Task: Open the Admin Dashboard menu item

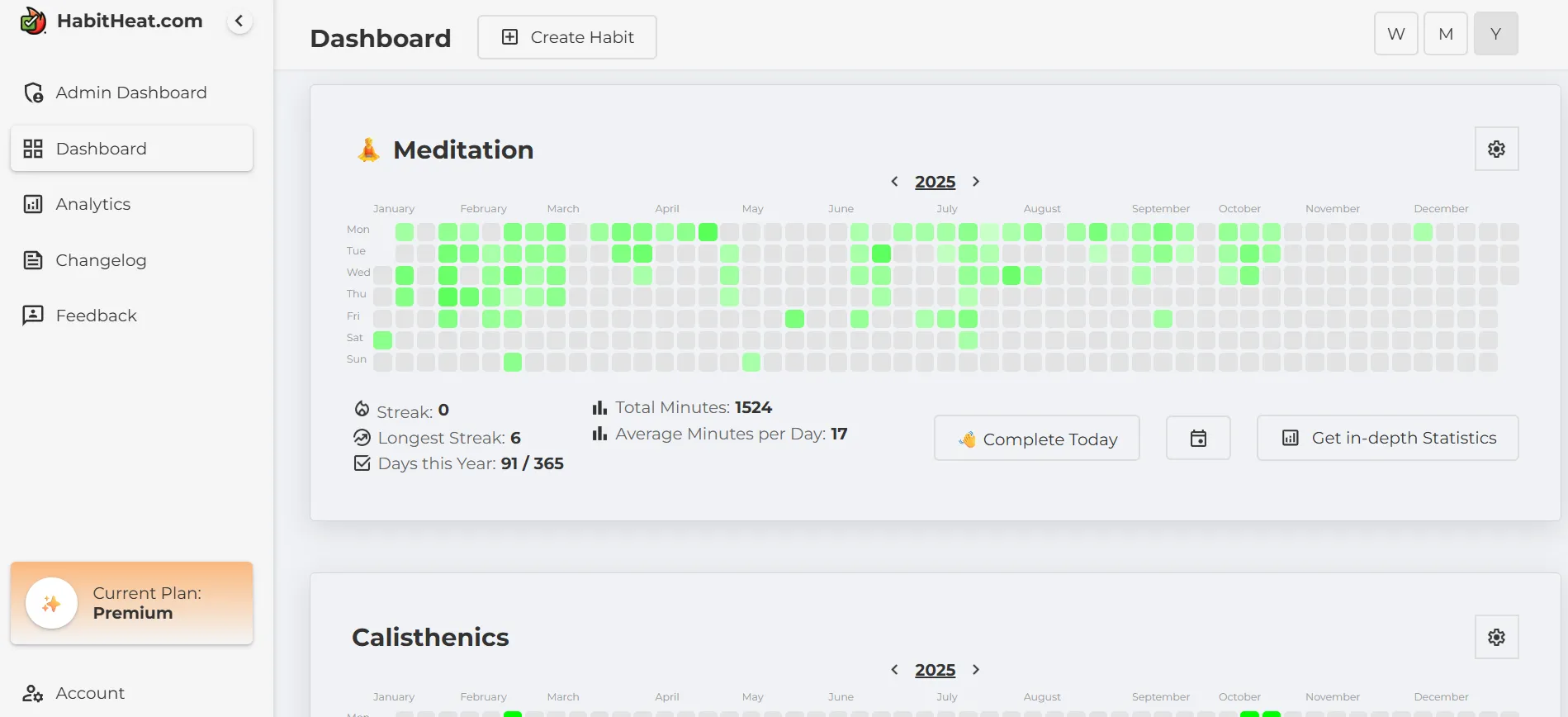Action: pos(130,93)
